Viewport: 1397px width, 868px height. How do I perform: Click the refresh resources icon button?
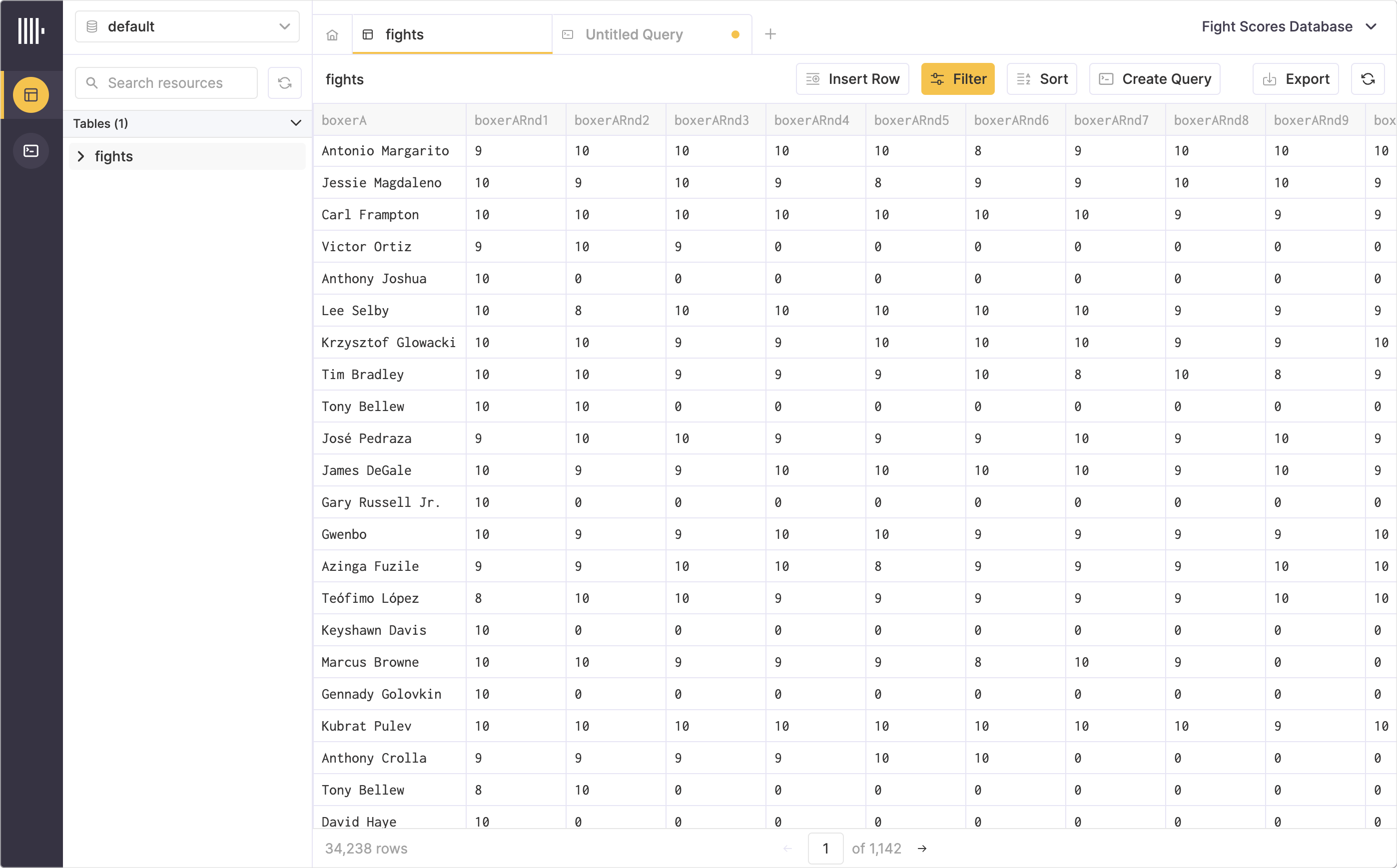(285, 83)
